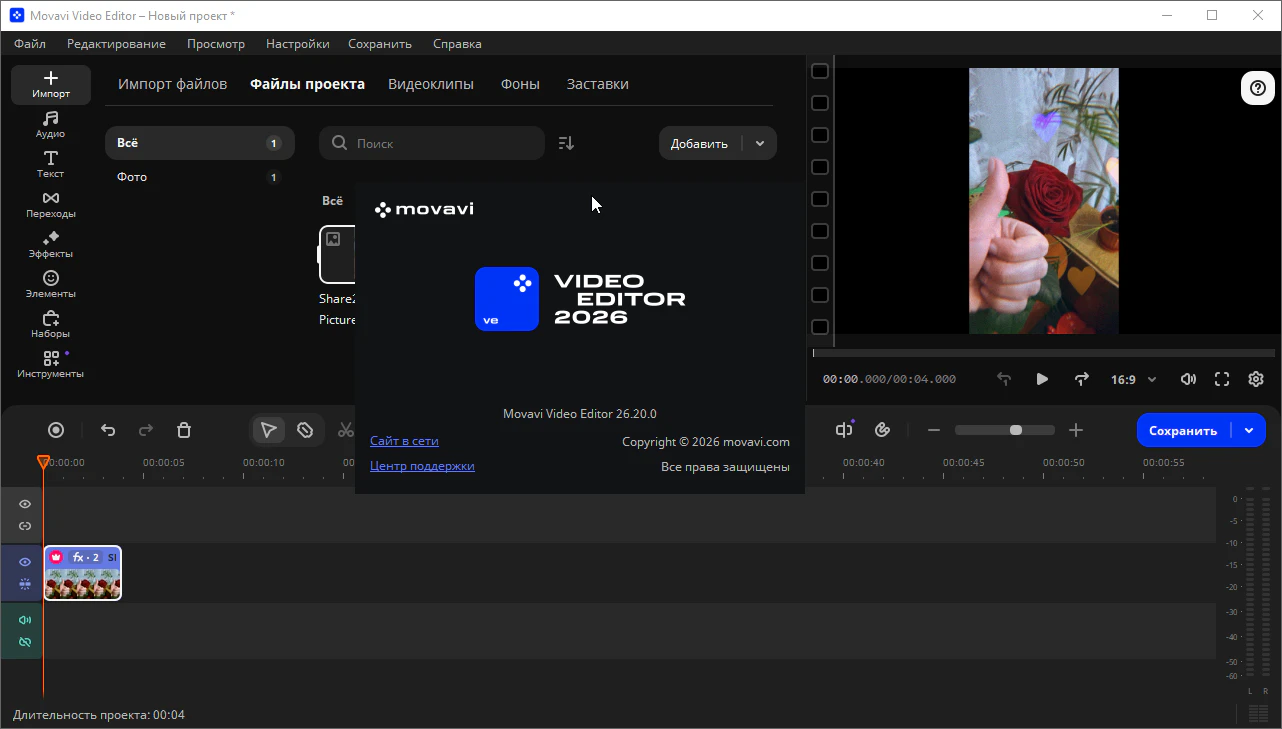Zoom out the timeline with minus
Screen dimensions: 1282x729
coord(934,430)
